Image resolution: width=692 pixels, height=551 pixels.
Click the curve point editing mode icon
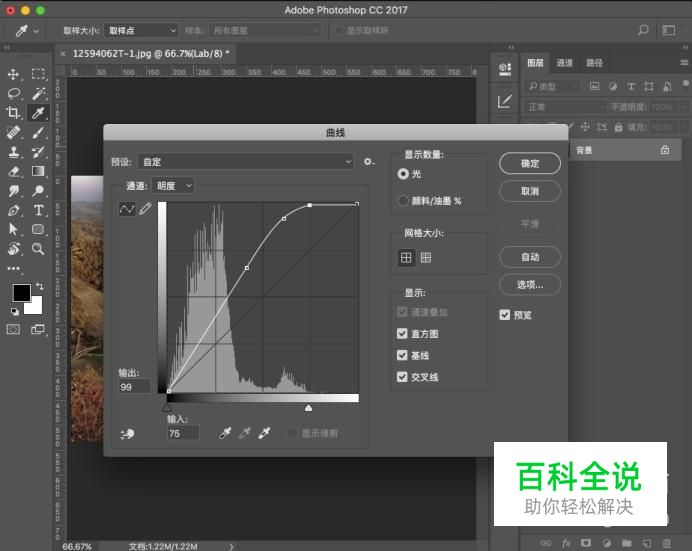tap(127, 209)
